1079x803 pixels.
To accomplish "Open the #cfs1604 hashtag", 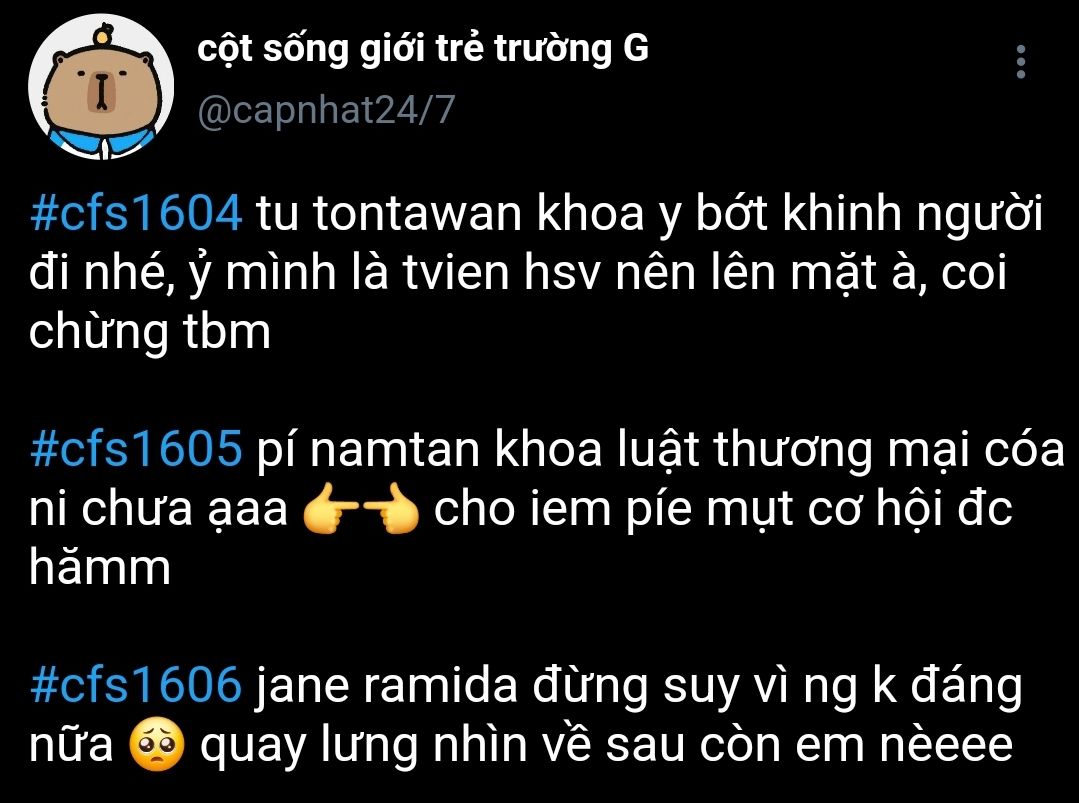I will [136, 213].
